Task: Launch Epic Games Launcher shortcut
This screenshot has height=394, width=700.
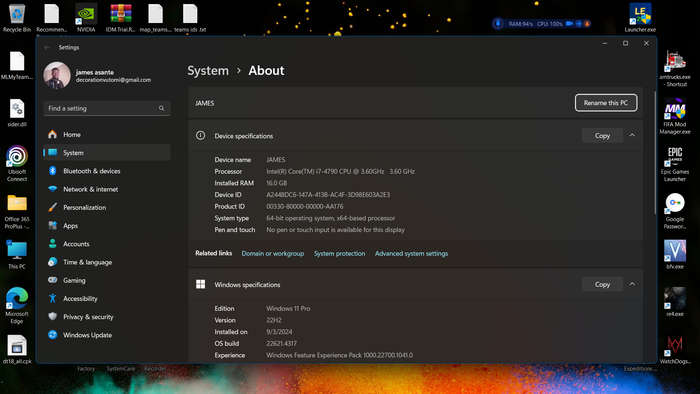Action: point(675,164)
